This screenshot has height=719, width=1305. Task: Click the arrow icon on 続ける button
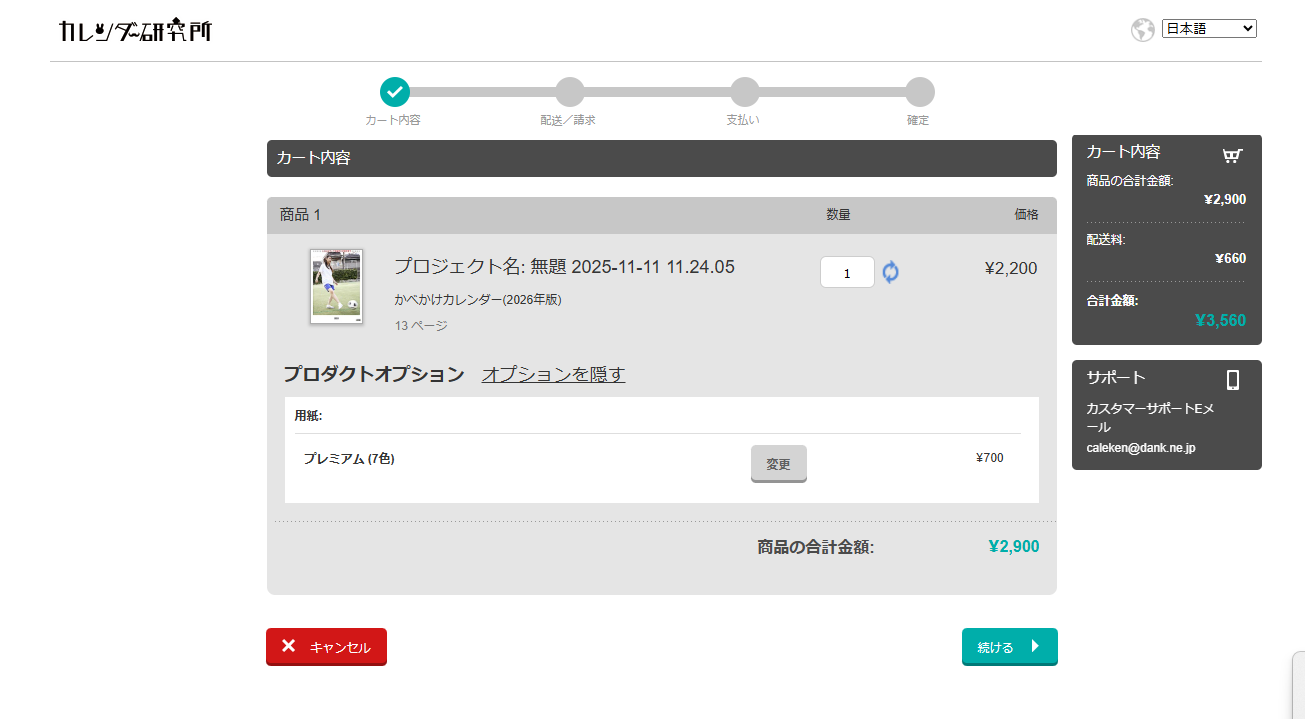click(x=1035, y=646)
